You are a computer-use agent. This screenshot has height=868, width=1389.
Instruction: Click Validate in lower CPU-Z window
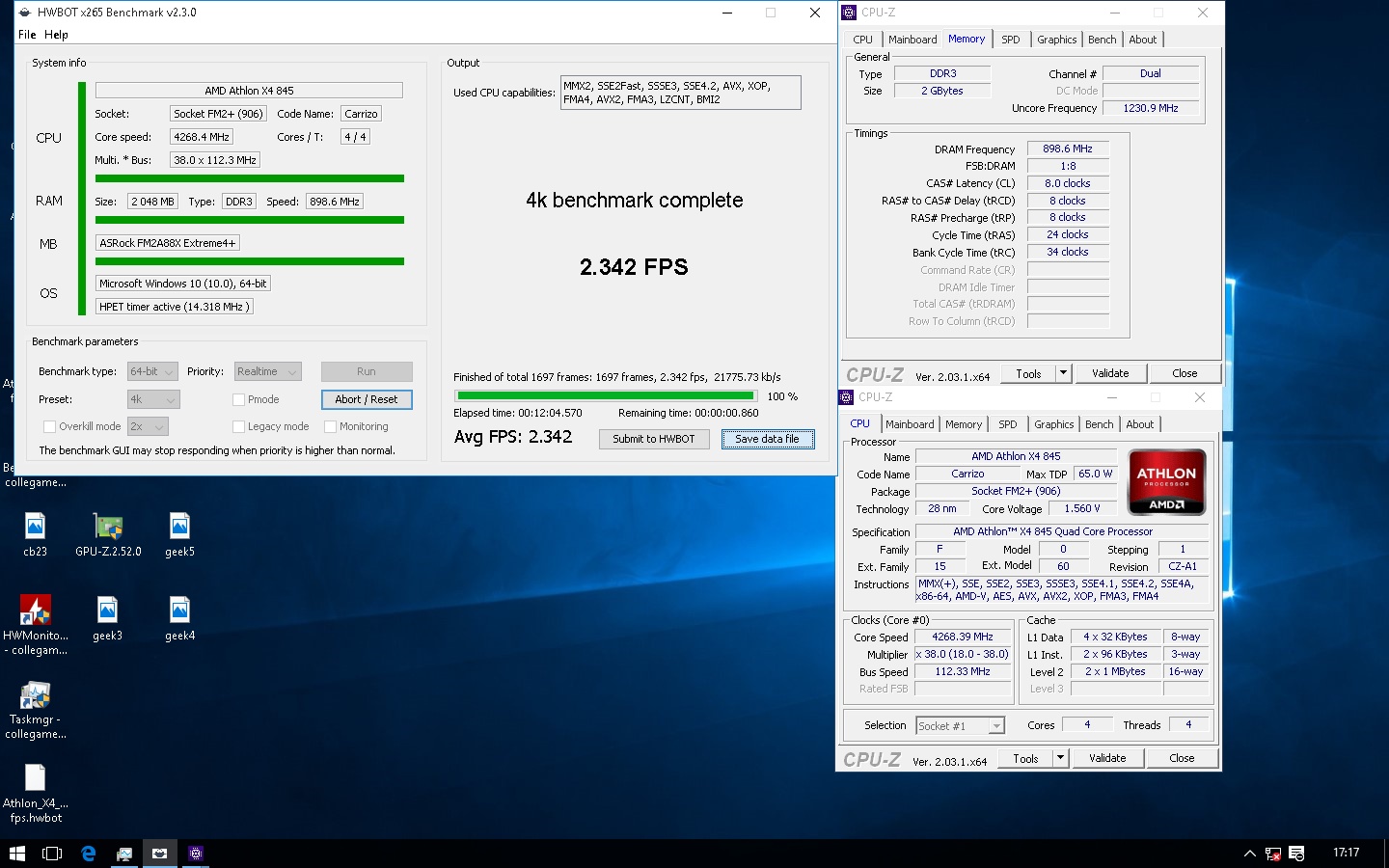click(x=1107, y=758)
